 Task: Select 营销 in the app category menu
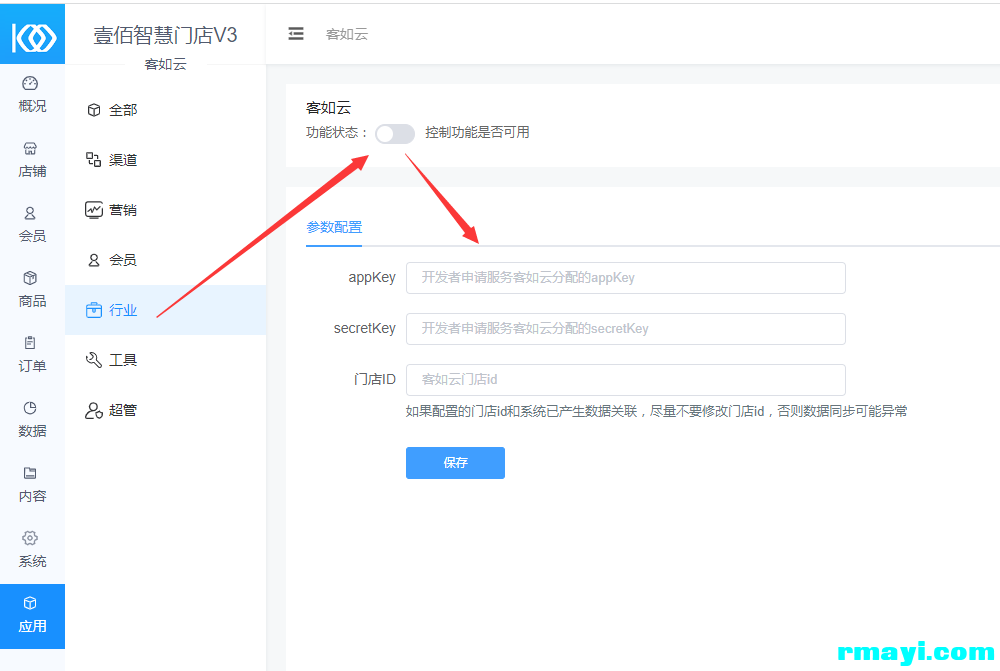pyautogui.click(x=165, y=210)
